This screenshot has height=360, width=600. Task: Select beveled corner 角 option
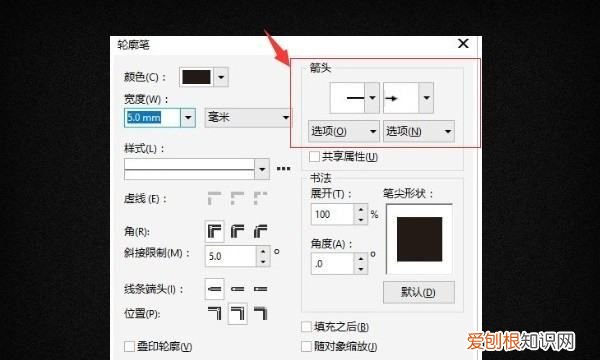click(x=260, y=231)
